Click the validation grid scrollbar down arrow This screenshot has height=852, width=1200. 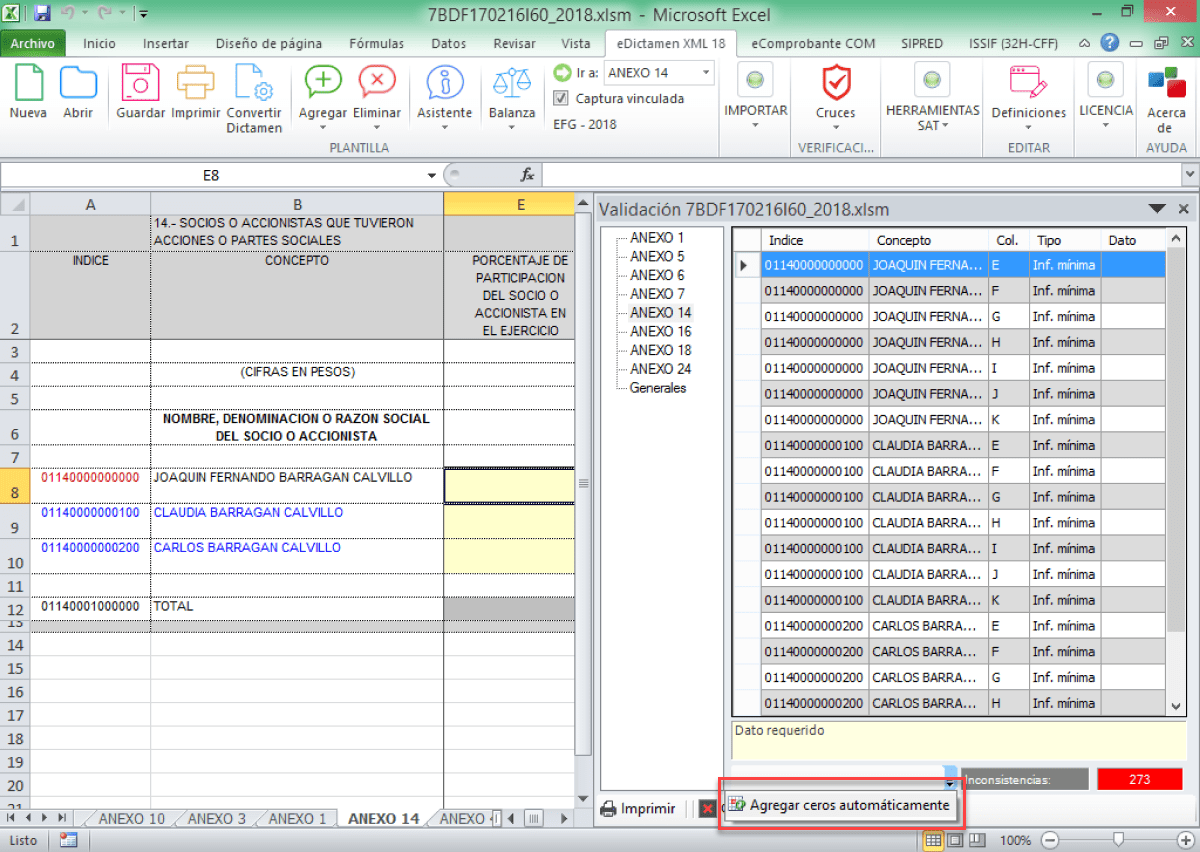[x=1176, y=706]
